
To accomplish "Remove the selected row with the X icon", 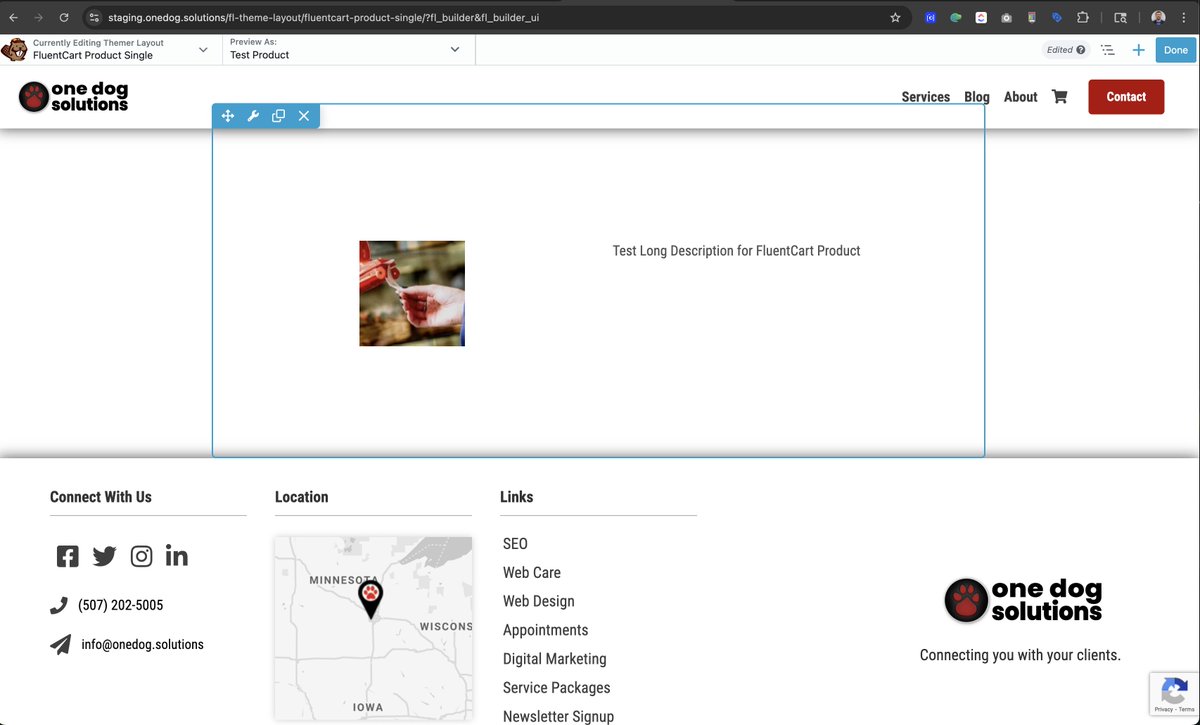I will pos(304,116).
